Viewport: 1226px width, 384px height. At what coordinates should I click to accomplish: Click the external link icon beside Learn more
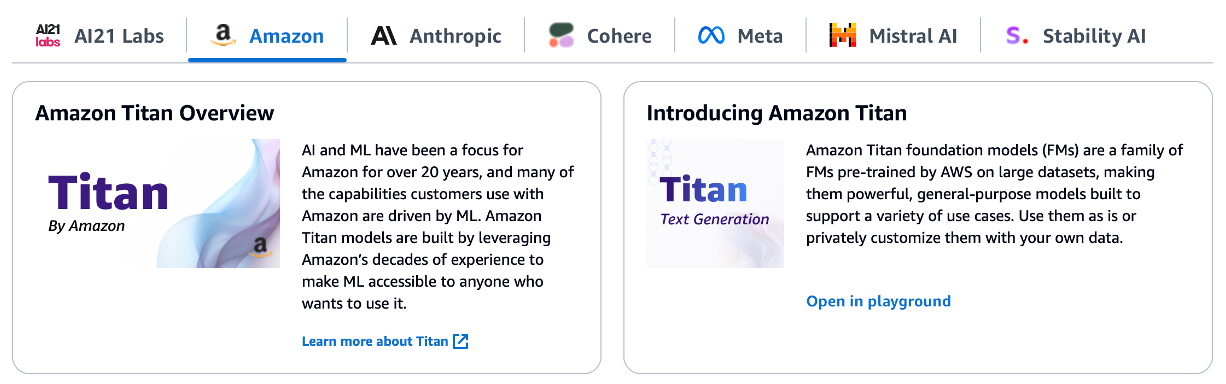[460, 341]
